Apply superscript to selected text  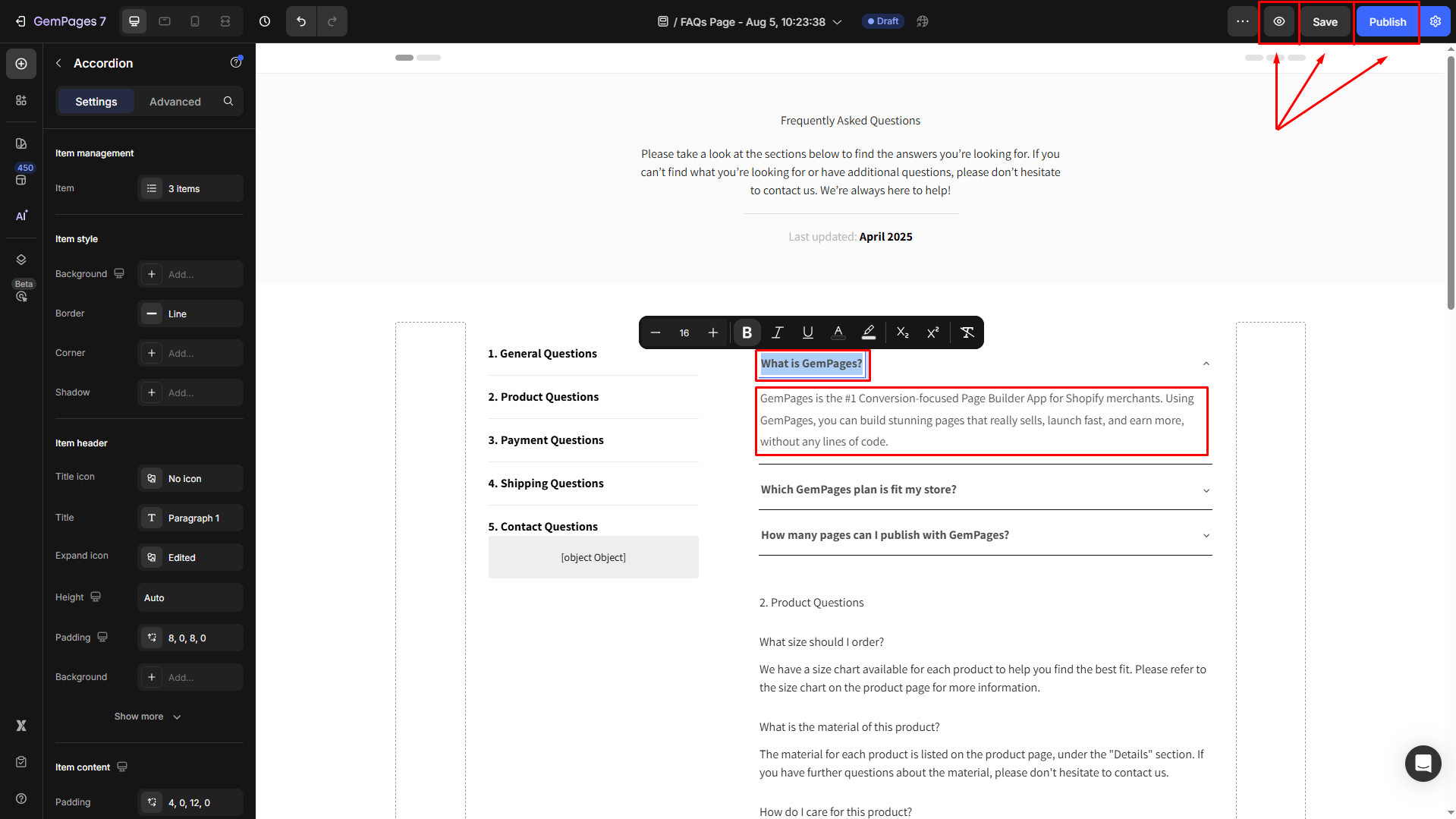coord(932,332)
